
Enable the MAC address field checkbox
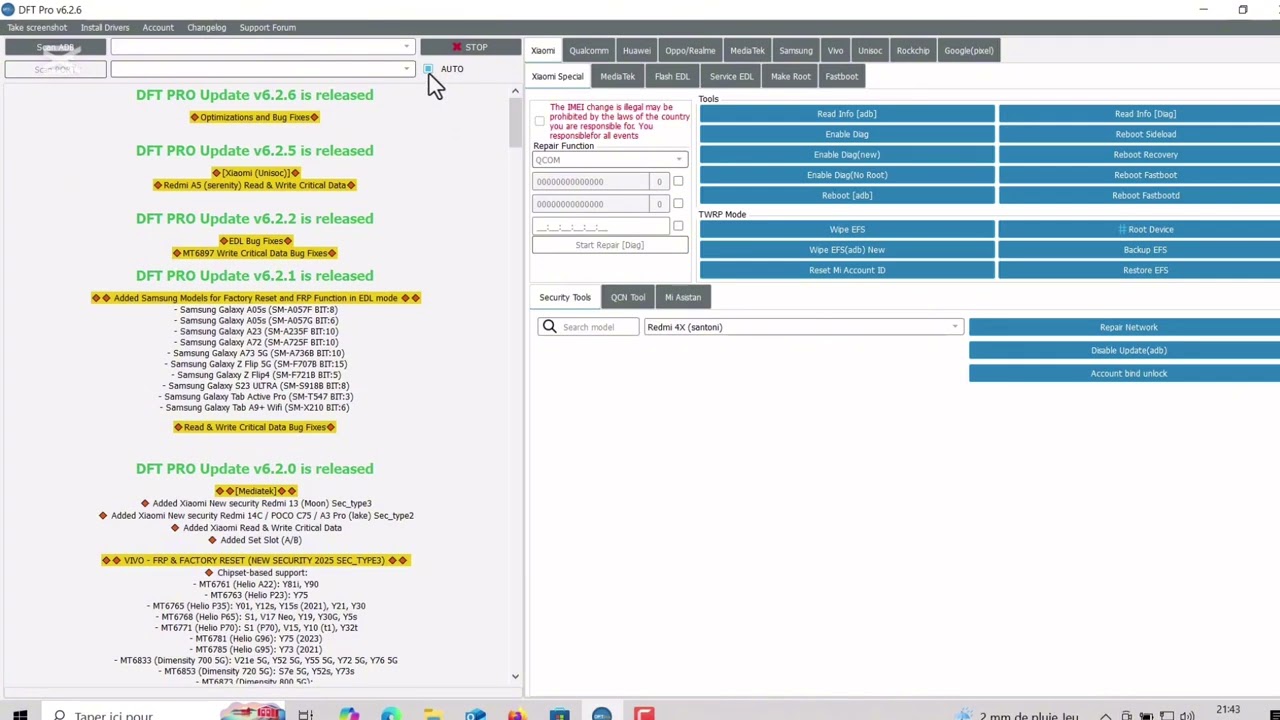[x=678, y=226]
